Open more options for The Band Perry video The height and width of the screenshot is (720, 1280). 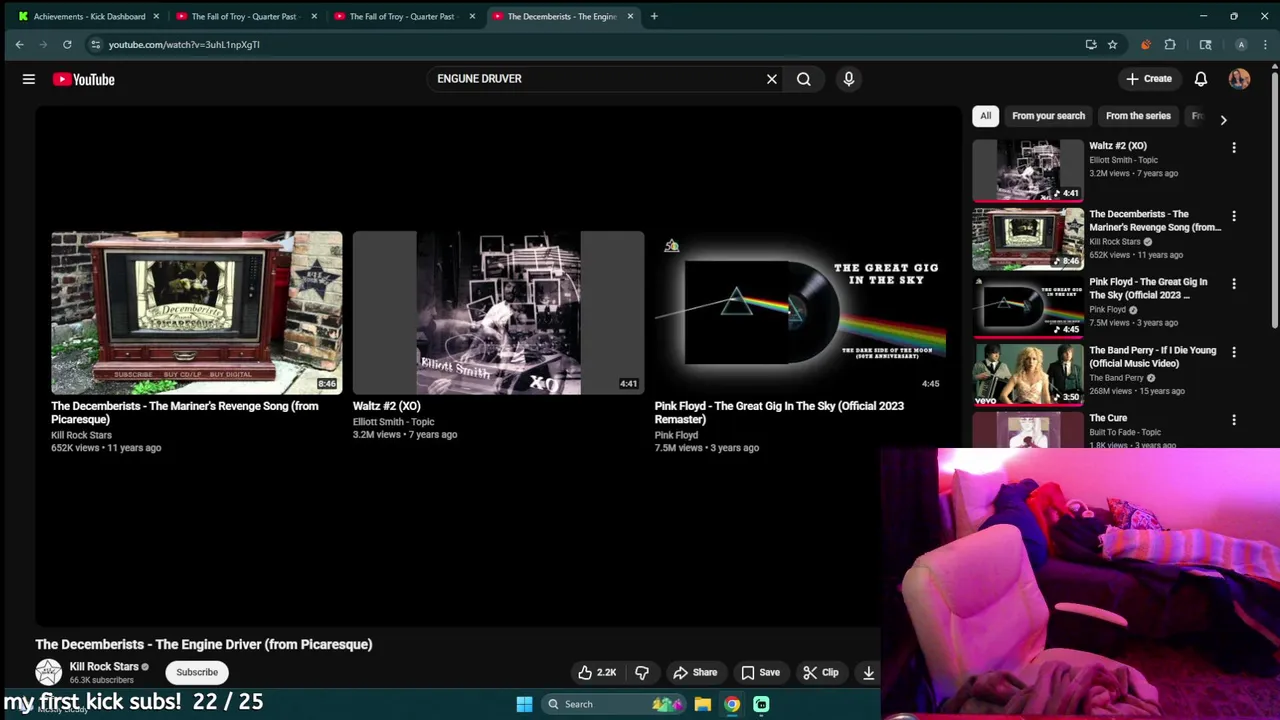(x=1234, y=352)
